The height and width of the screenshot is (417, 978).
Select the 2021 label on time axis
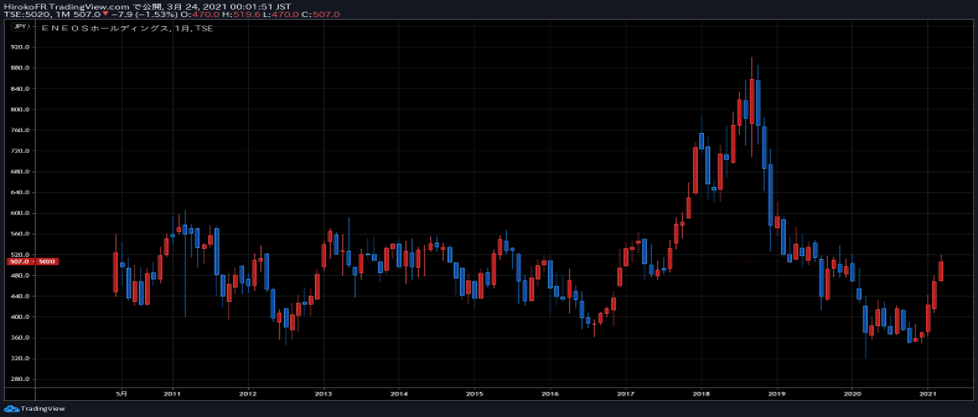[x=928, y=393]
